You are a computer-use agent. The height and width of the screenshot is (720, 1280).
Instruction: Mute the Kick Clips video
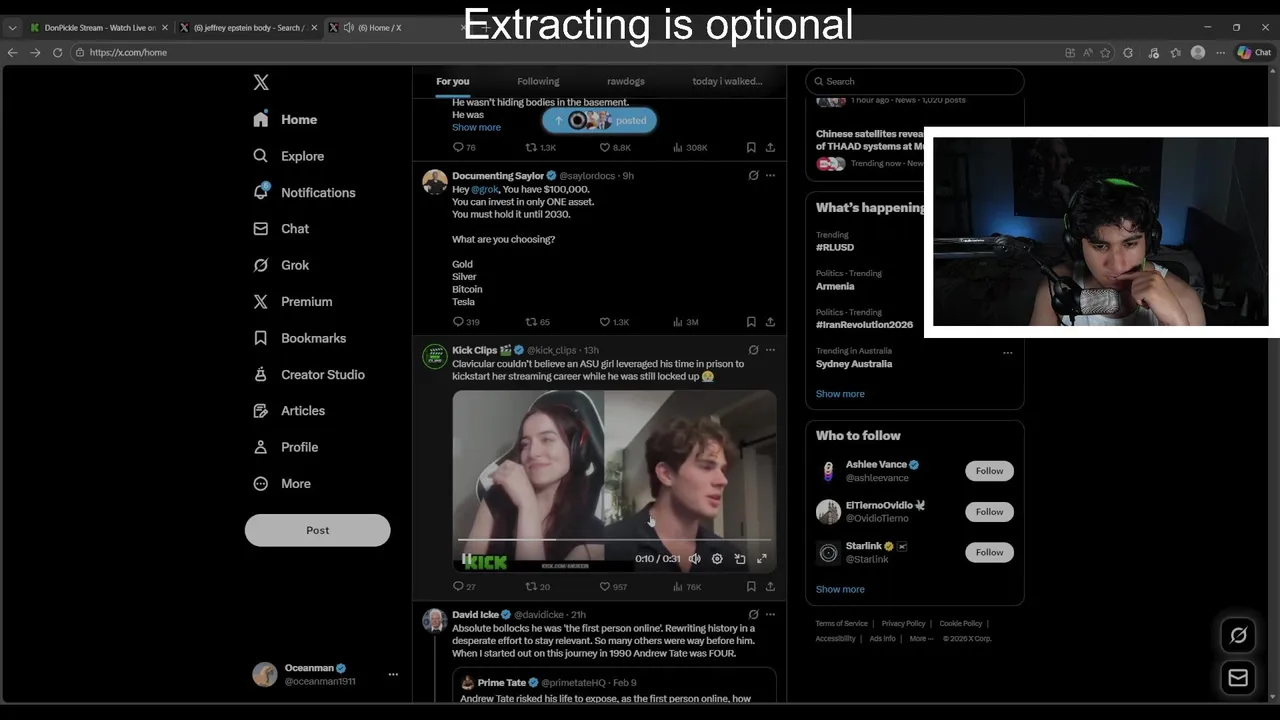pyautogui.click(x=695, y=559)
